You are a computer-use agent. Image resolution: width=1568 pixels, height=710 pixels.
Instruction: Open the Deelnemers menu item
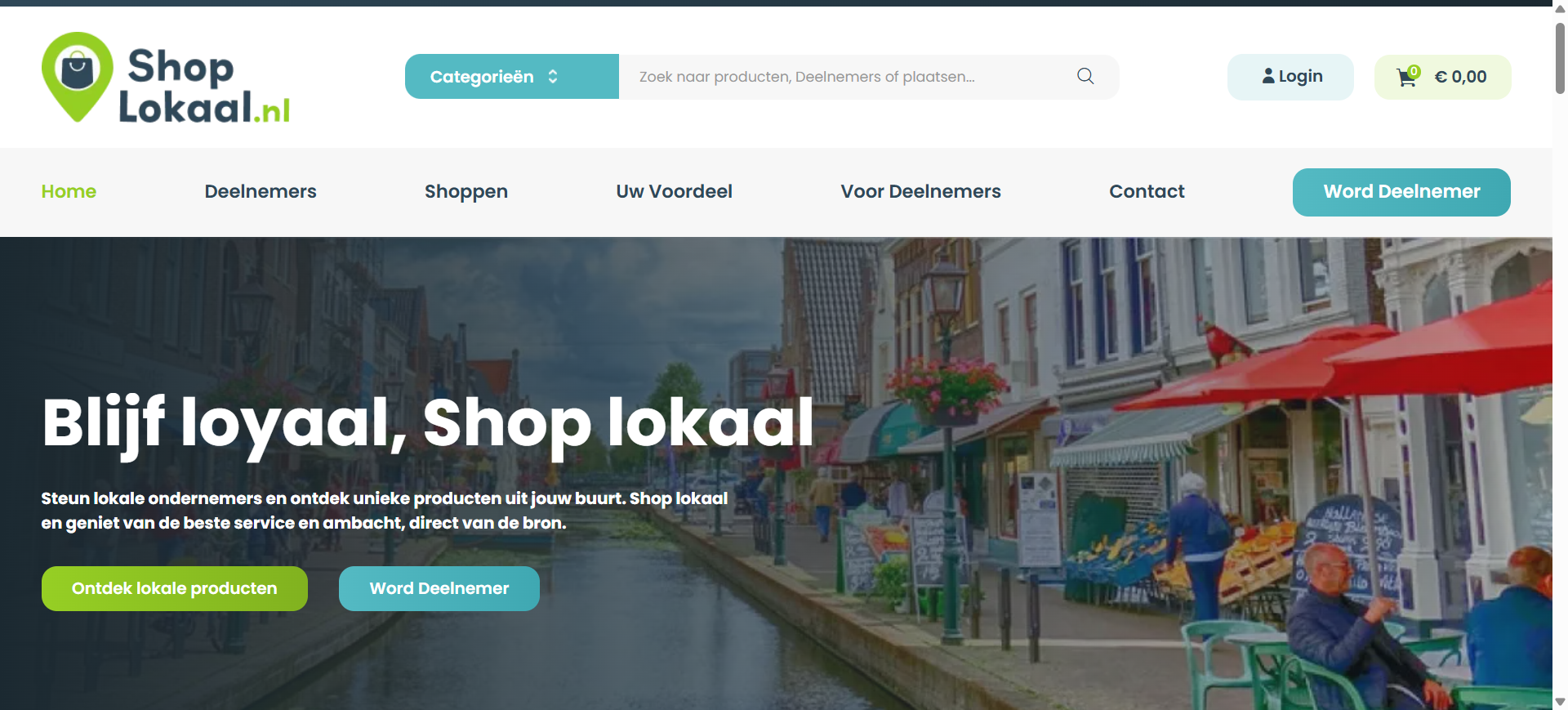(261, 191)
